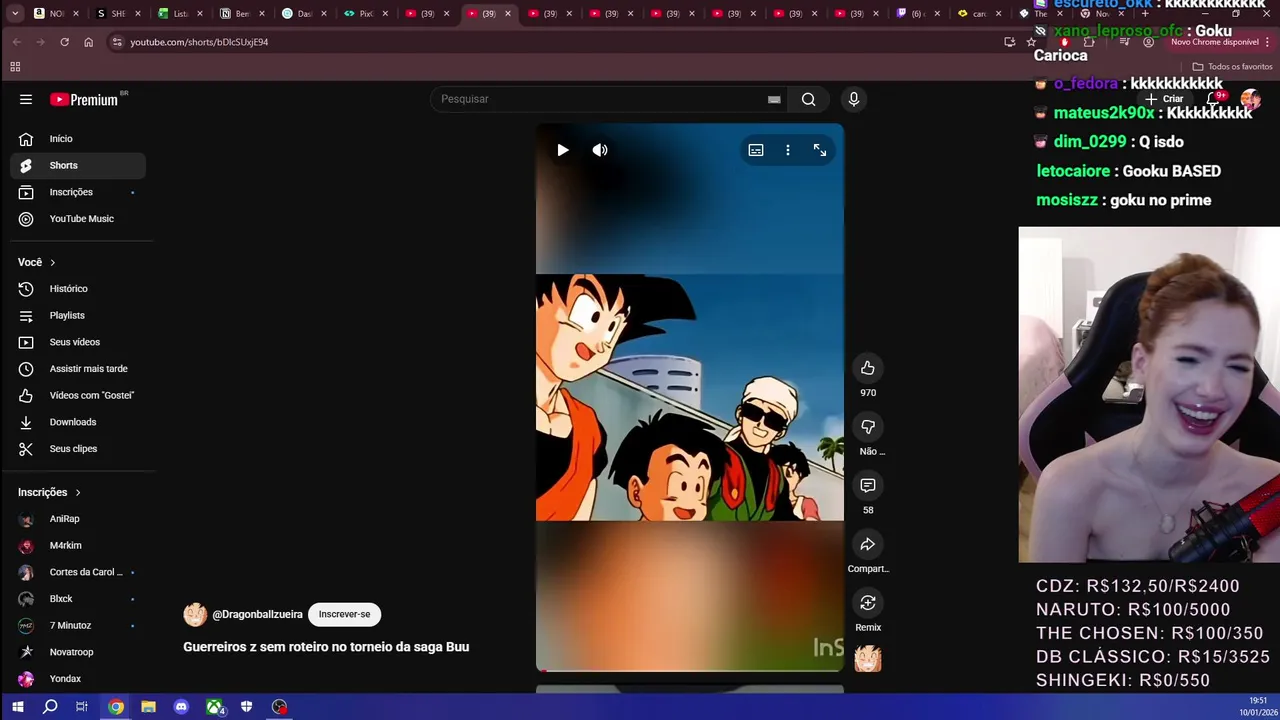Open Discord from the taskbar

click(181, 707)
